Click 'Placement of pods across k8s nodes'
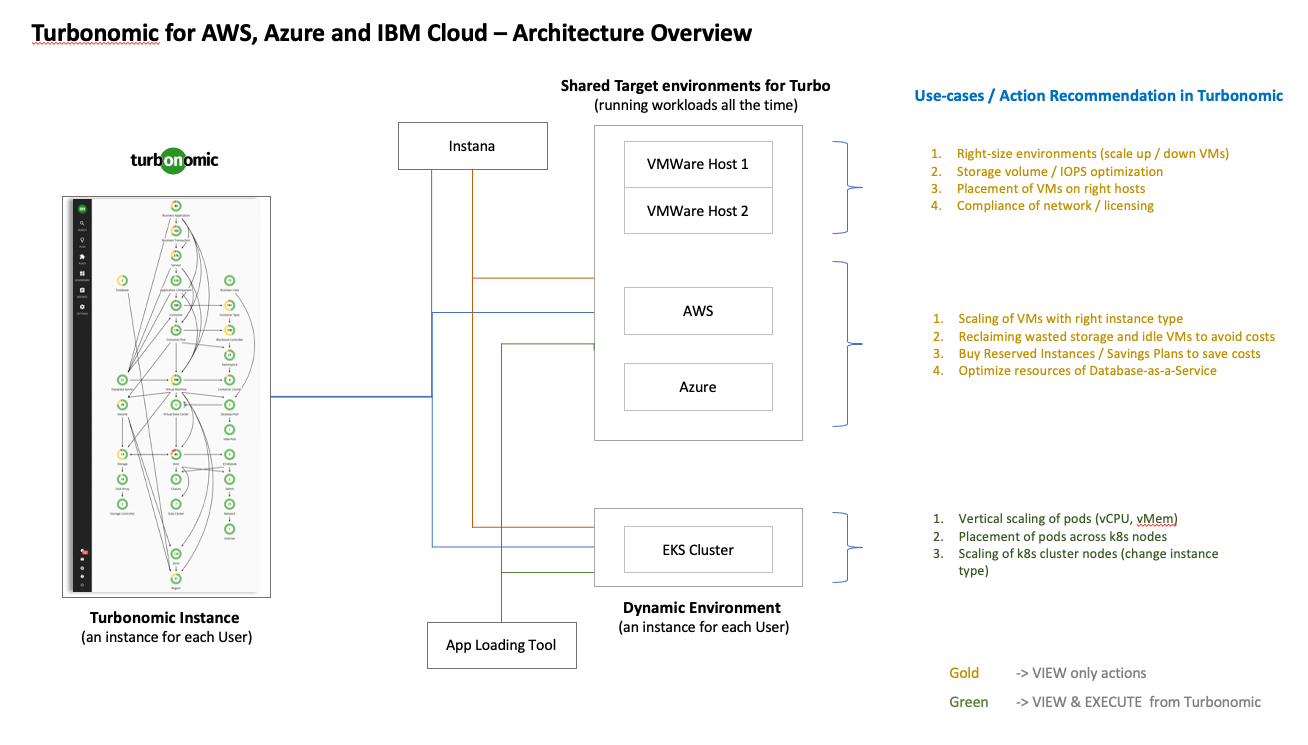Viewport: 1308px width, 745px height. click(1062, 536)
